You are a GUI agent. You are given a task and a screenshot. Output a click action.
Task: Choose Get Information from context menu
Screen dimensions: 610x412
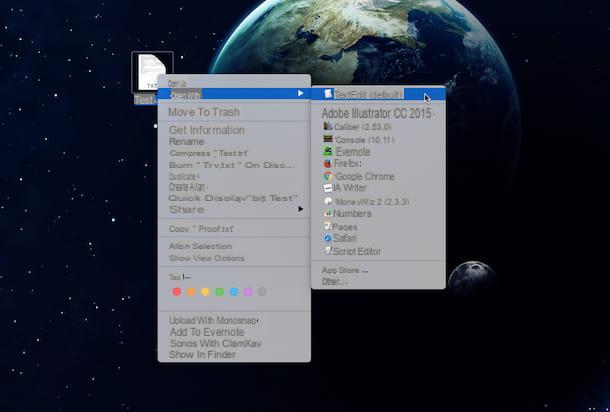(207, 130)
